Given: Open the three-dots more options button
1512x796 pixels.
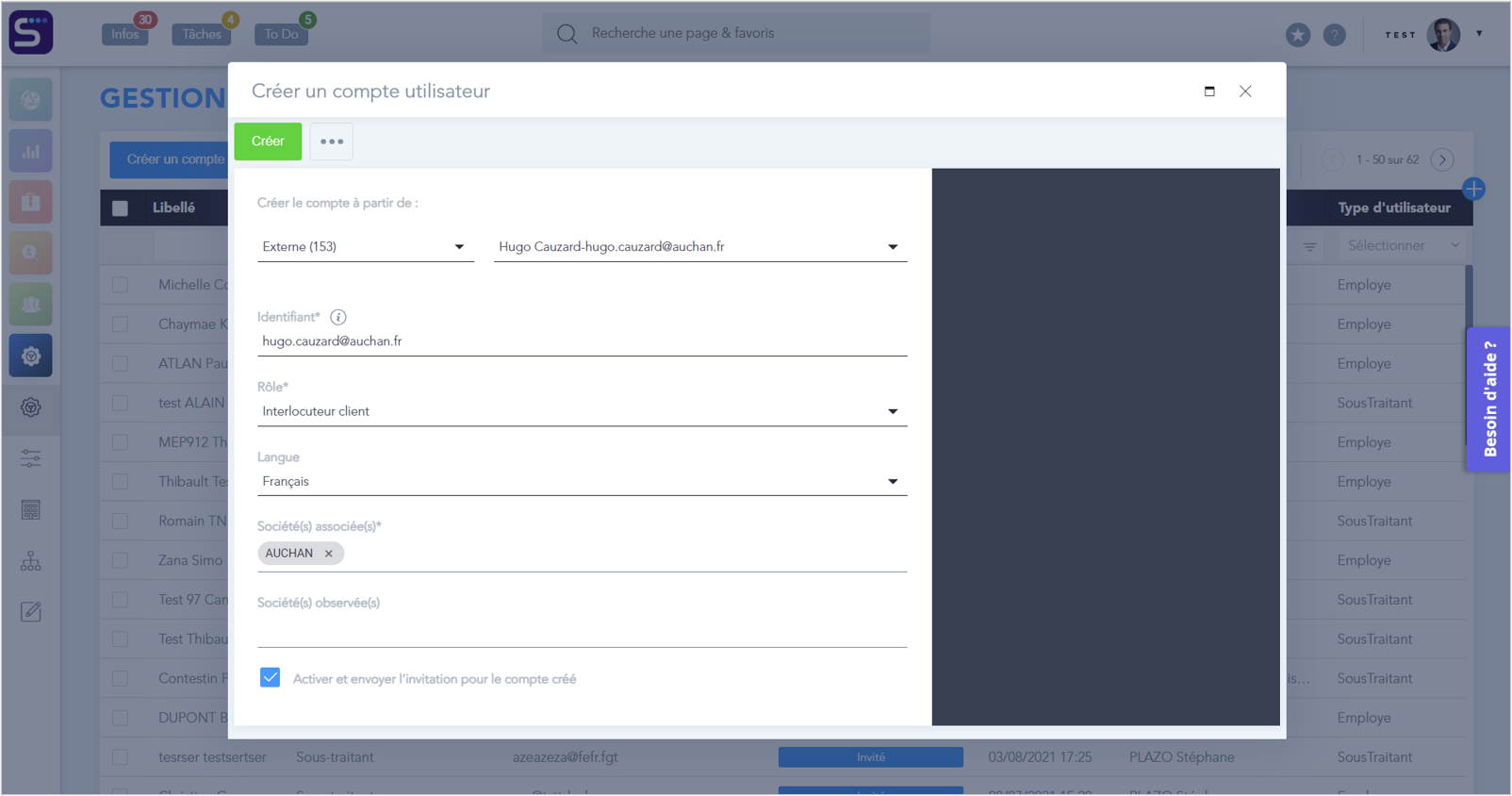Looking at the screenshot, I should (x=332, y=141).
